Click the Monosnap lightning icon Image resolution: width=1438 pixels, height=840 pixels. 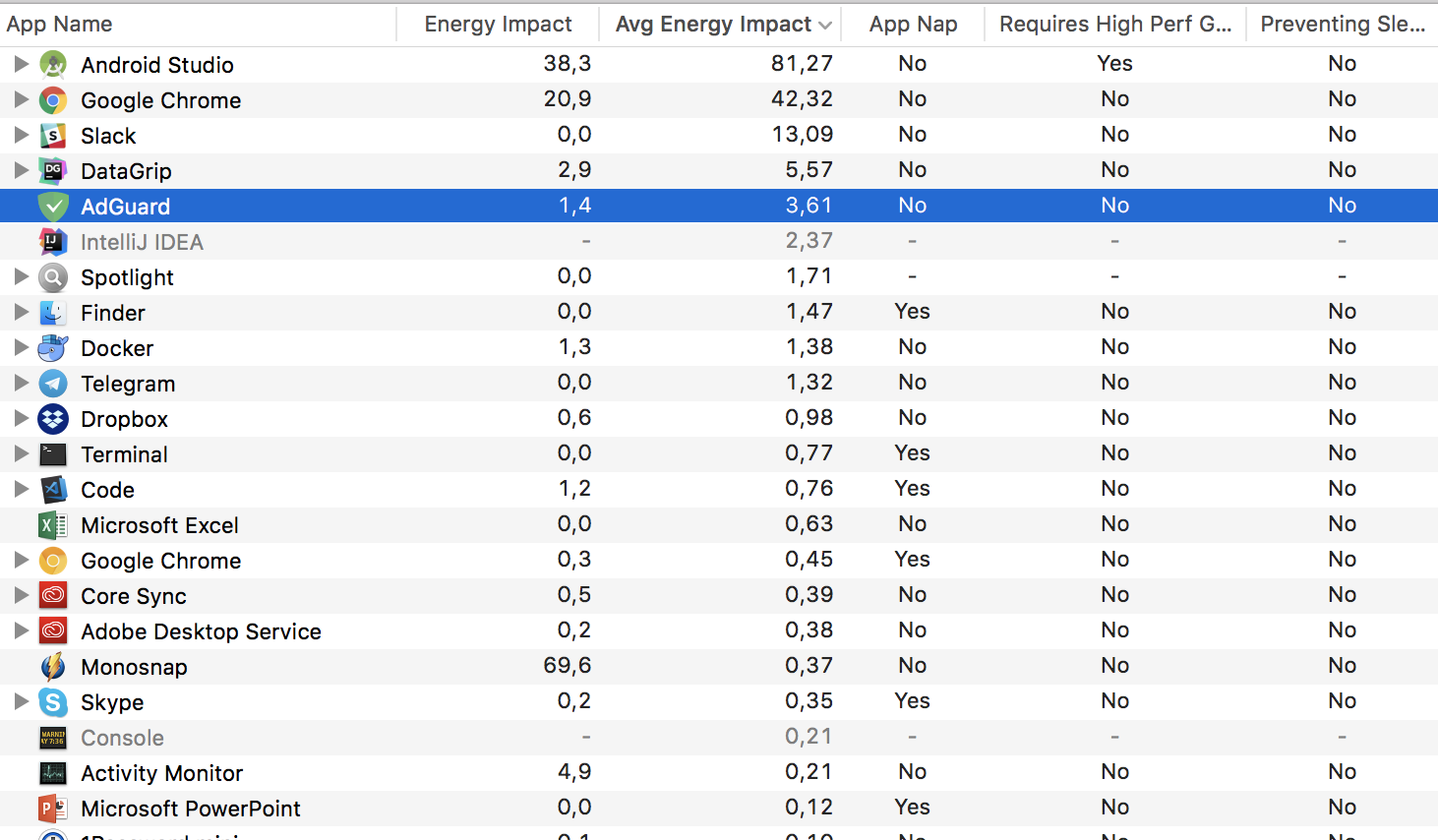pos(53,667)
